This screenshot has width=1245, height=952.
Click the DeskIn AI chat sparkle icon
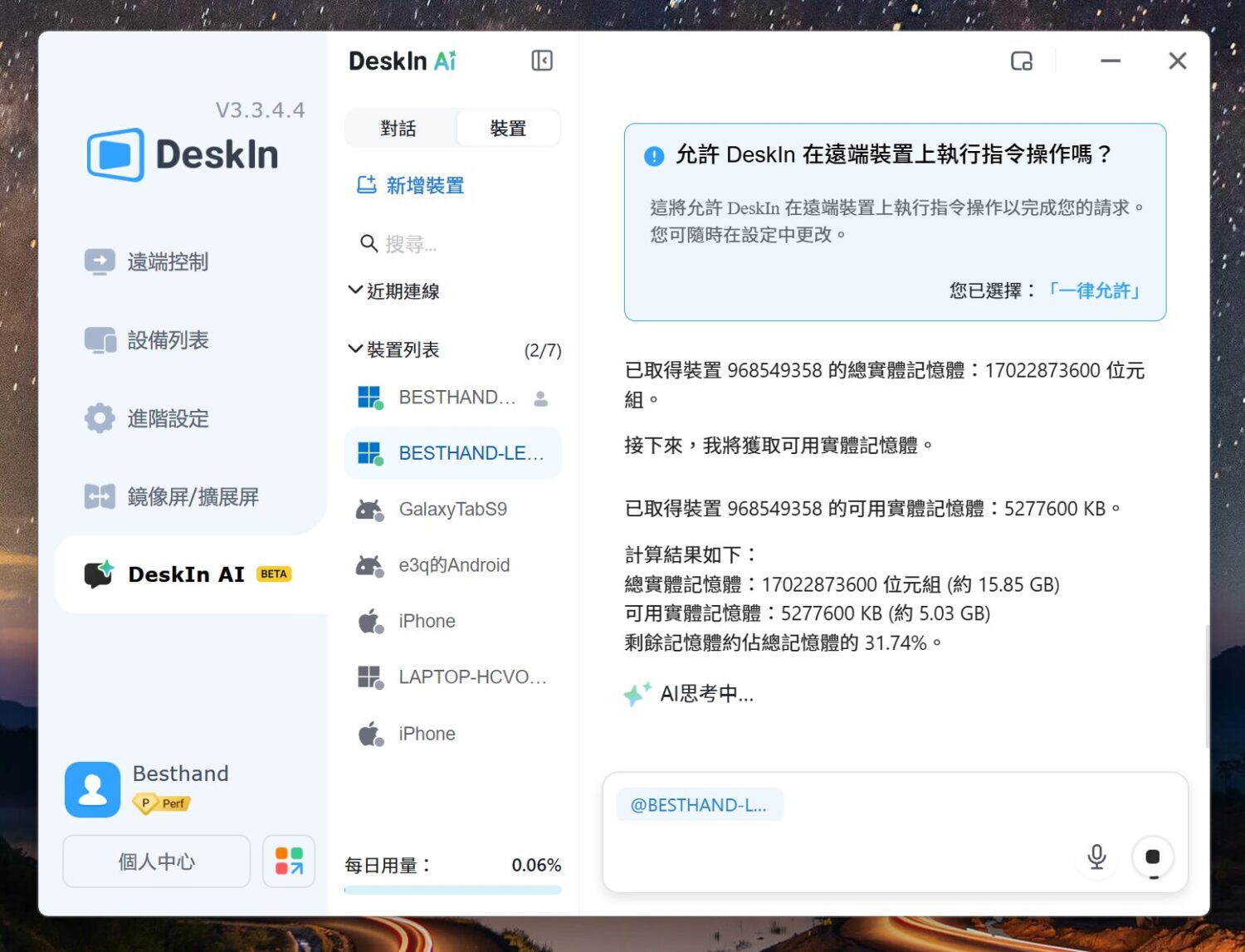point(99,574)
